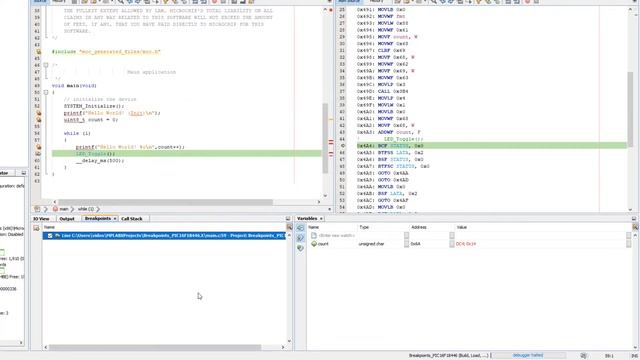The width and height of the screenshot is (640, 360).
Task: Click the status bar notifications icon
Action: tap(584, 356)
